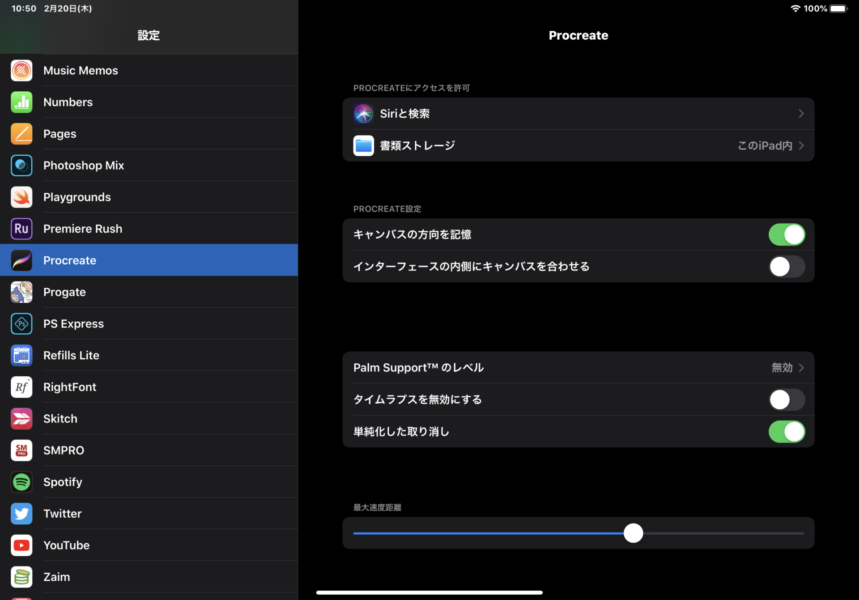The height and width of the screenshot is (600, 859).
Task: Tap the battery status icon
Action: coord(839,9)
